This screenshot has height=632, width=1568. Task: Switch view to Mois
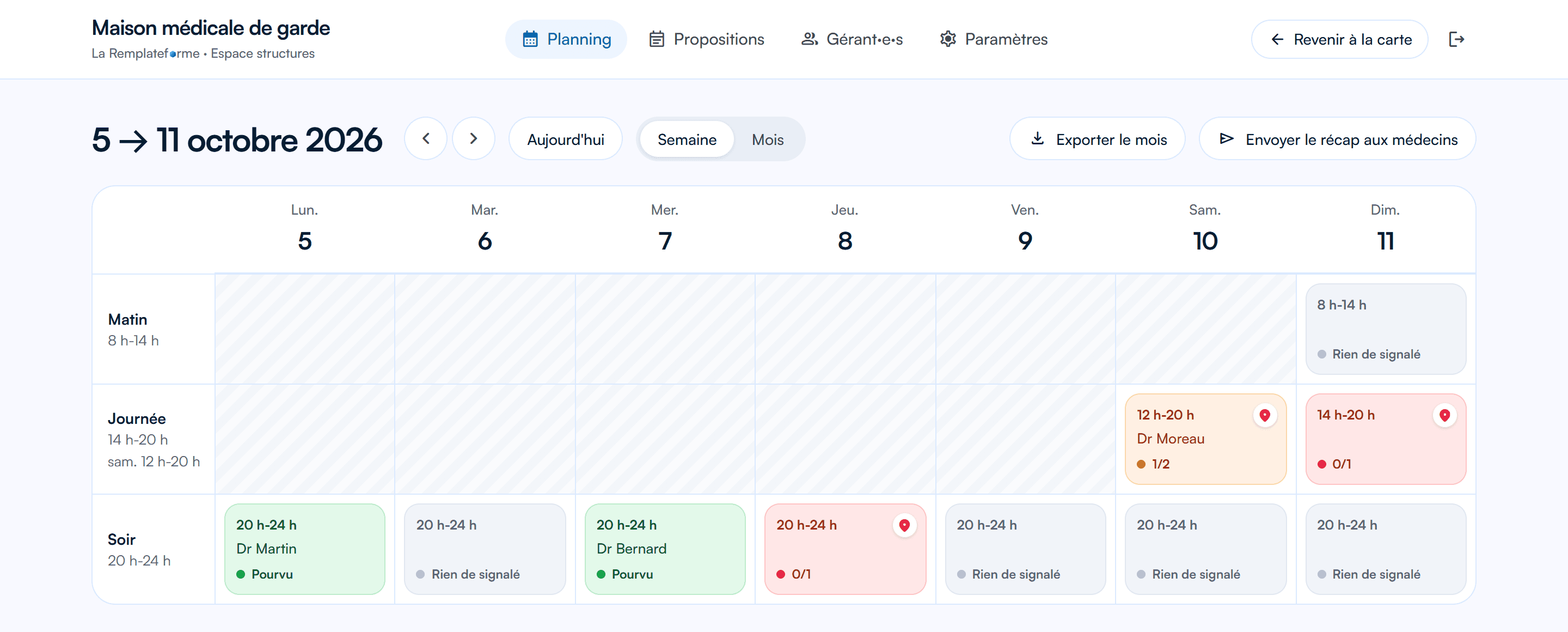[x=767, y=139]
